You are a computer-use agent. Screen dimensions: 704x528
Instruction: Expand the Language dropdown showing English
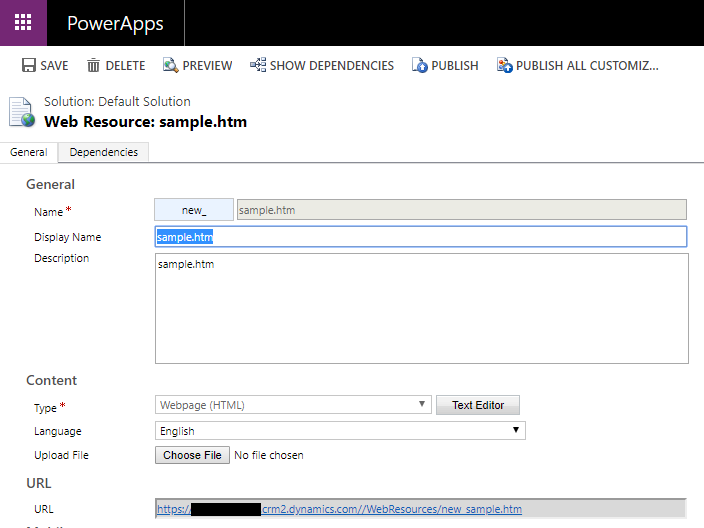[340, 431]
